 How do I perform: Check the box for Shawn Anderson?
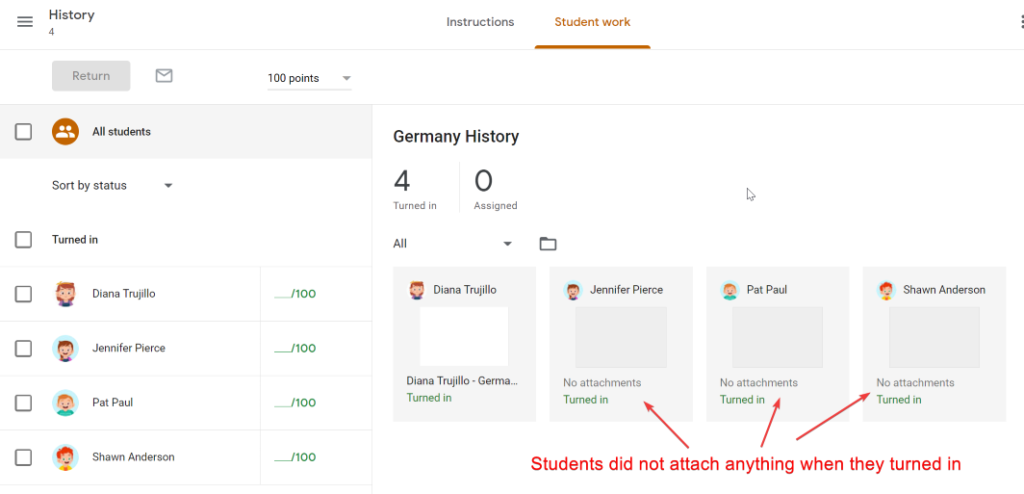tap(24, 457)
